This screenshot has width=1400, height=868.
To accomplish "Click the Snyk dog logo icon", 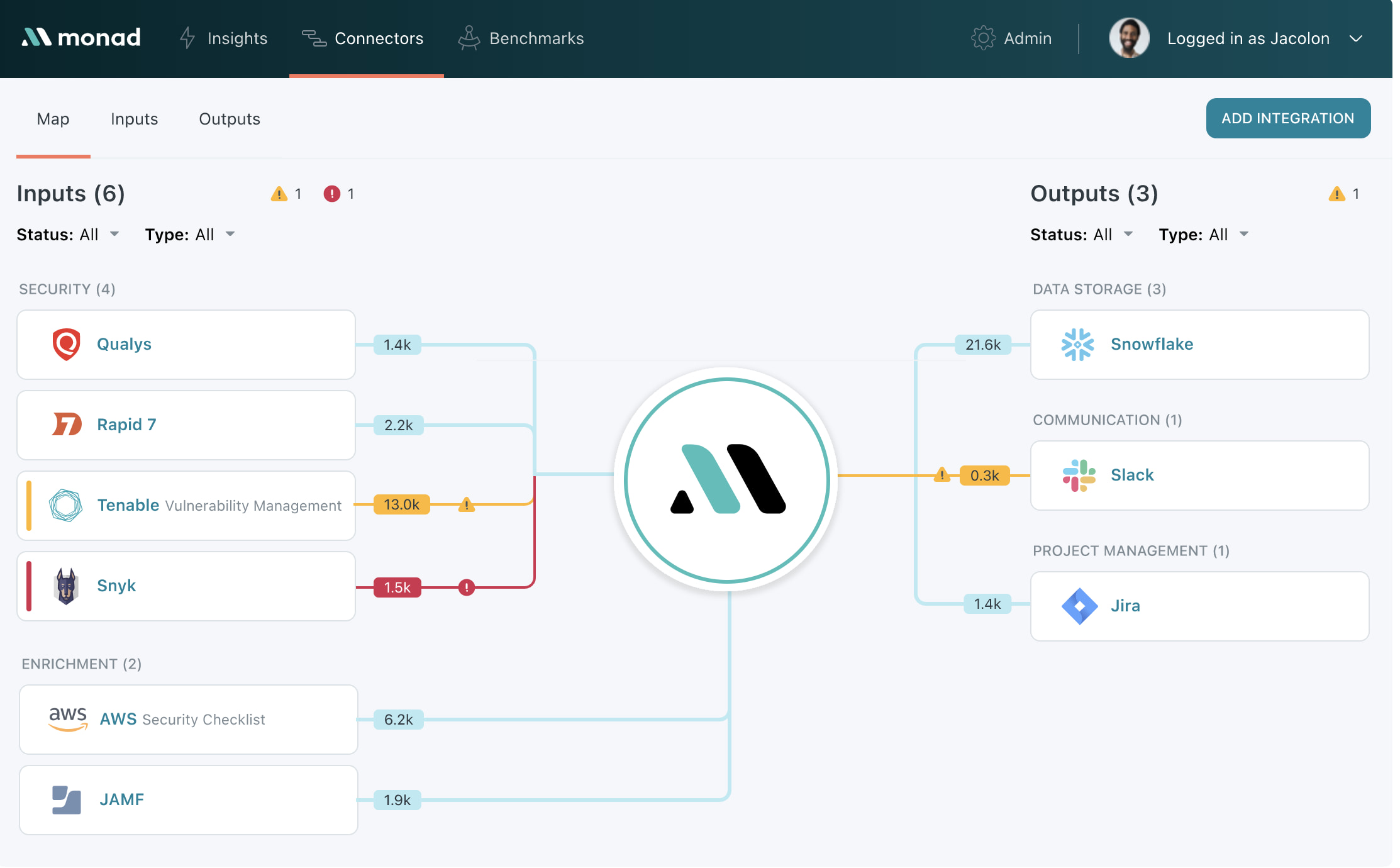I will pos(66,586).
